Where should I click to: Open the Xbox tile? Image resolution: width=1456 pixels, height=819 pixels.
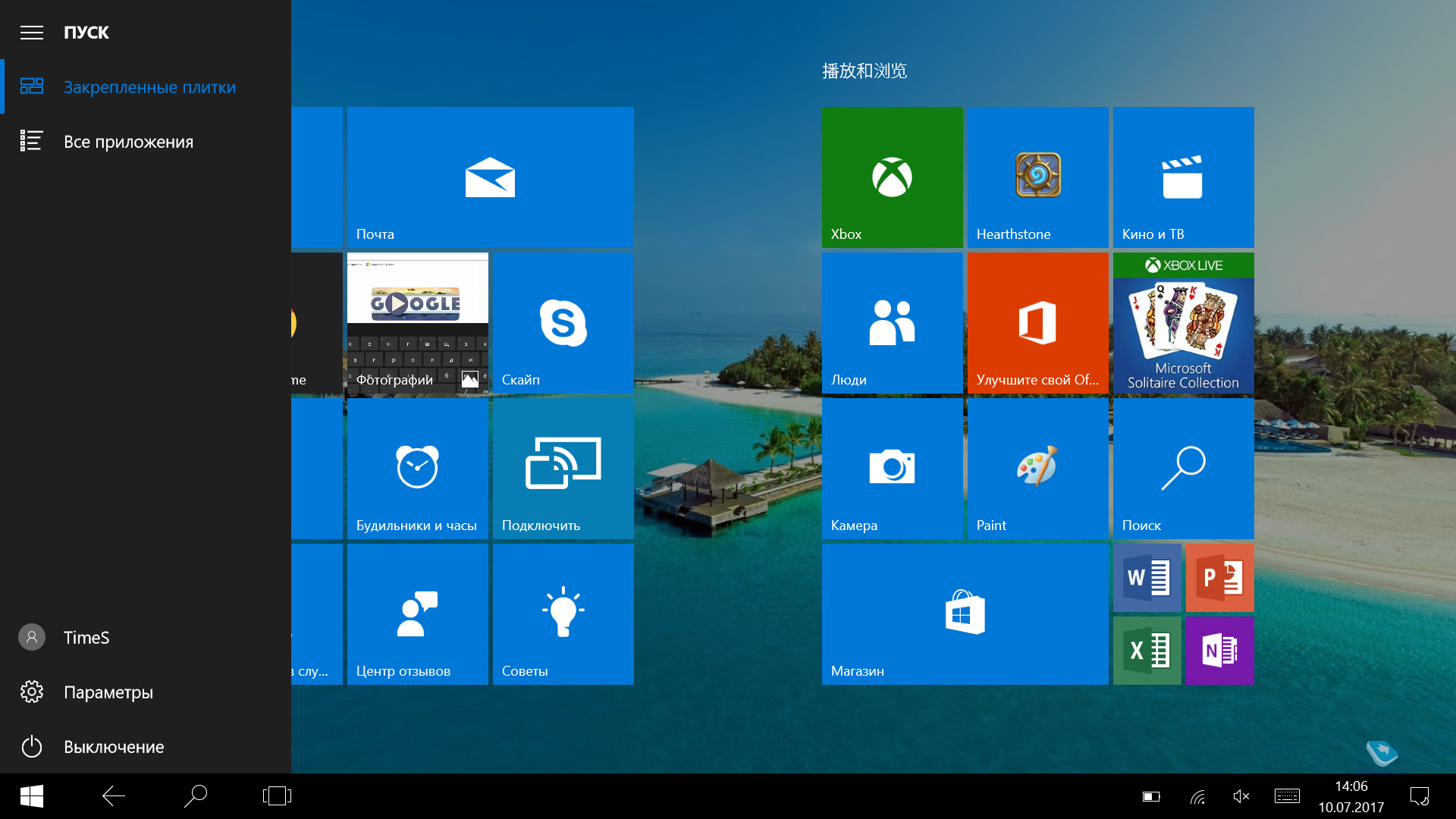coord(892,177)
